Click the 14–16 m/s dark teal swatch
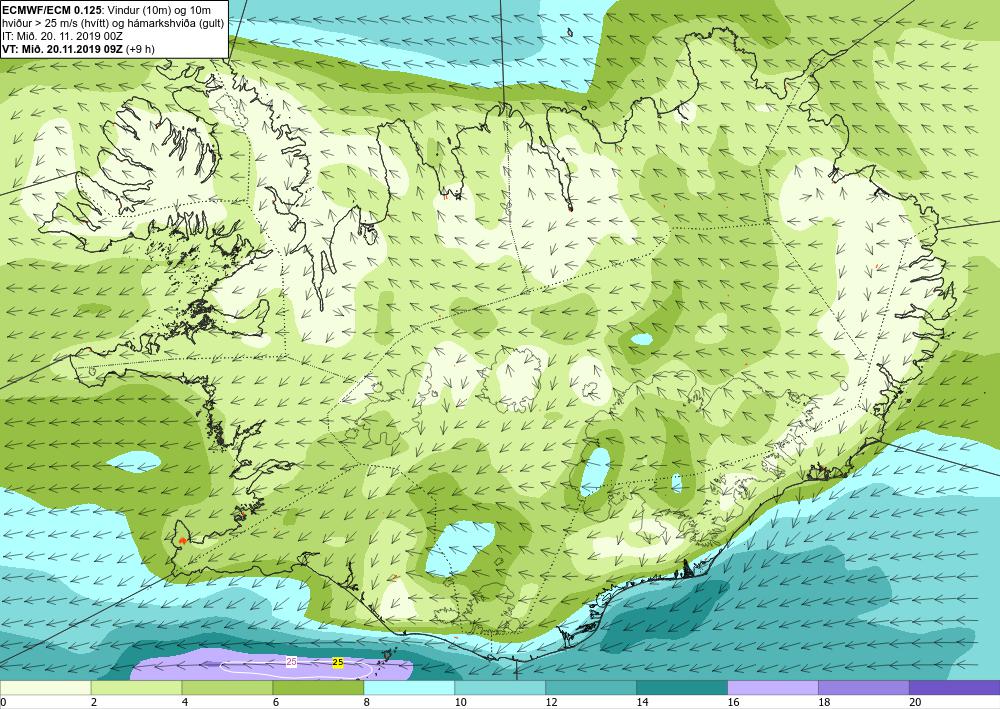1000x709 pixels. (x=682, y=688)
